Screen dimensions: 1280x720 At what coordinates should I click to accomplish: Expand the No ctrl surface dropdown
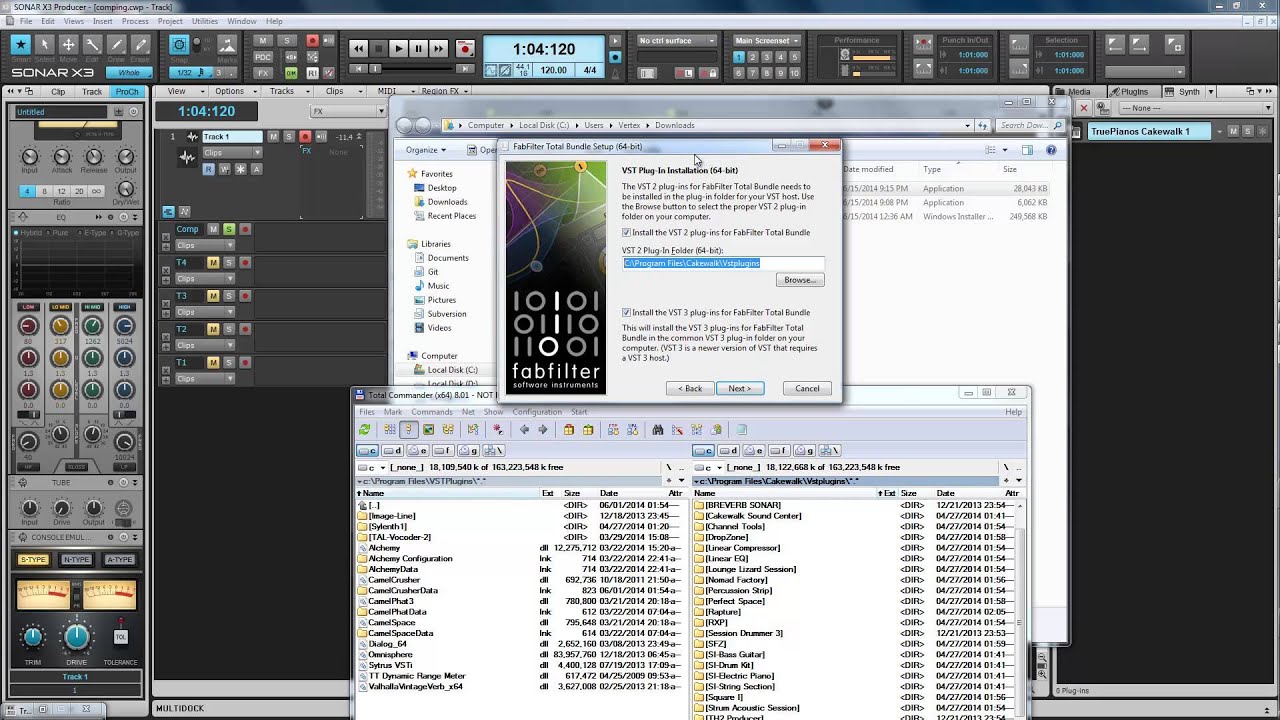[x=677, y=41]
